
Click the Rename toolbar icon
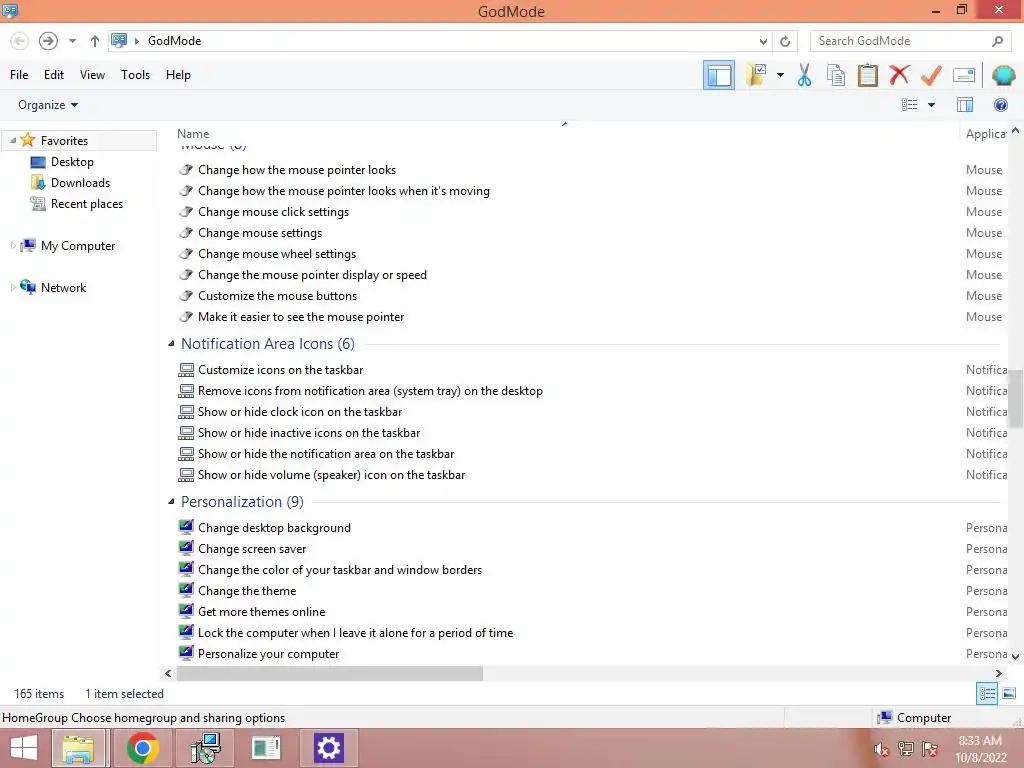[964, 75]
